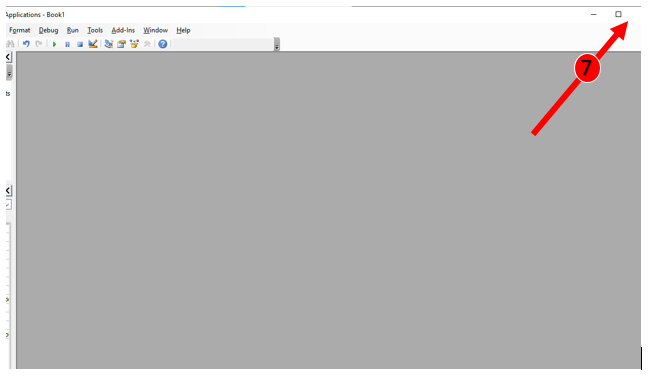Image resolution: width=649 pixels, height=381 pixels.
Task: Open the Format menu
Action: pyautogui.click(x=19, y=30)
